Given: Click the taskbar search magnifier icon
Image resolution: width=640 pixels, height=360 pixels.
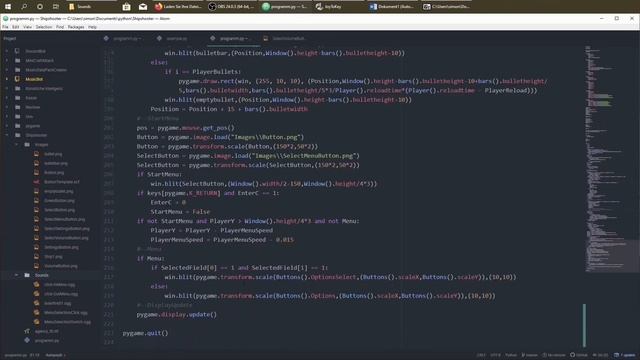Looking at the screenshot, I should pos(24,7).
